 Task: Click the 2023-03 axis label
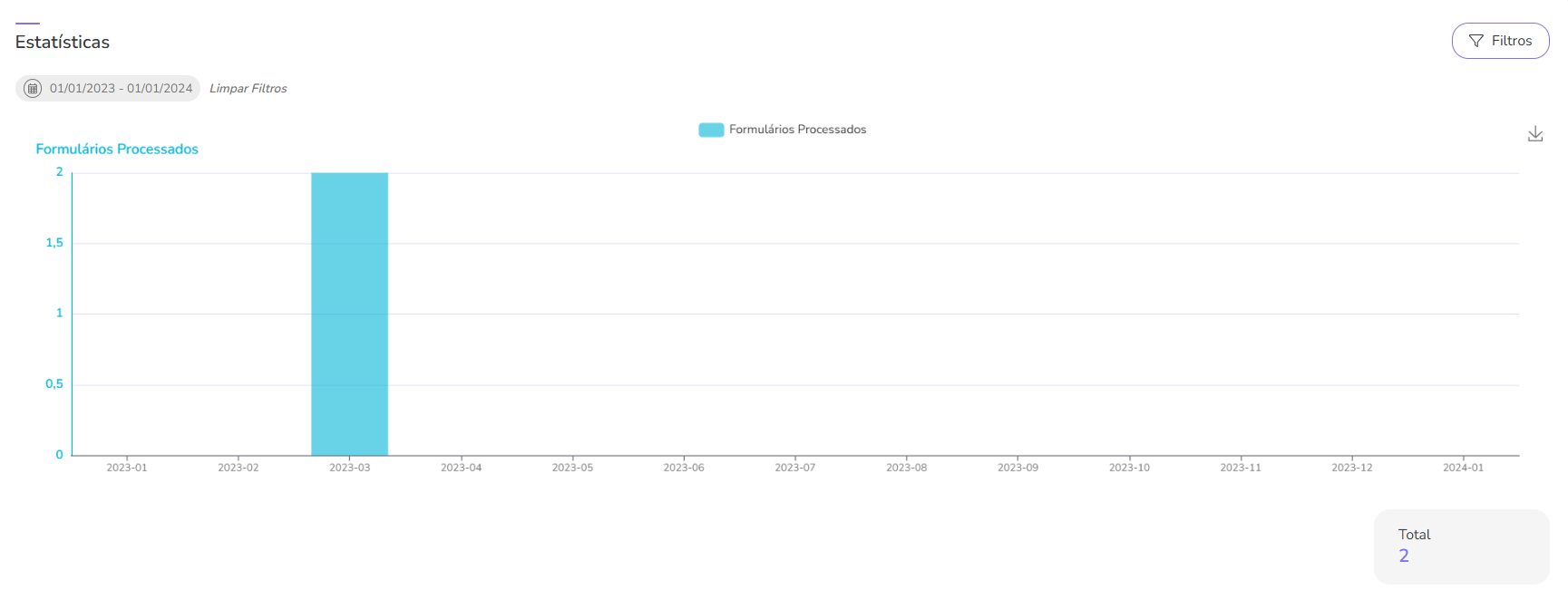click(349, 468)
